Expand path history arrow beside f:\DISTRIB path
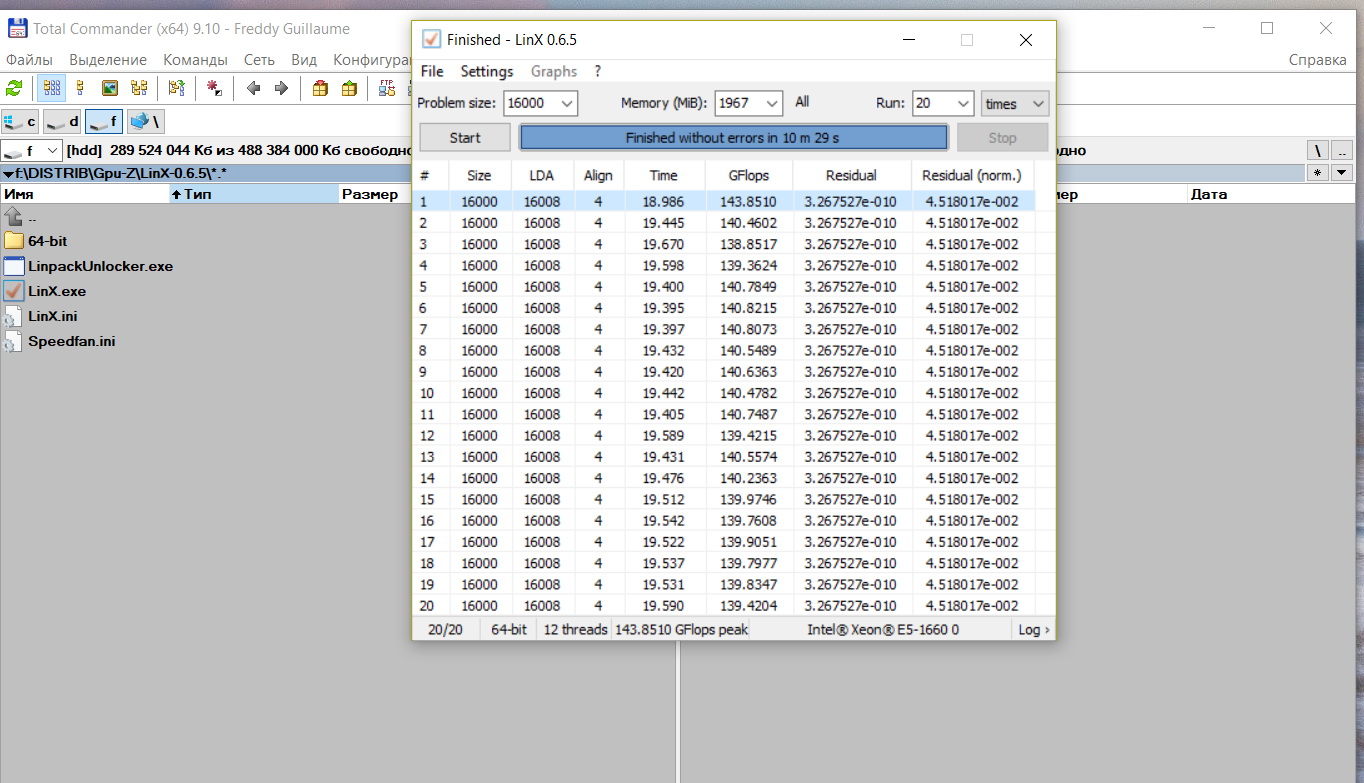 coord(8,174)
